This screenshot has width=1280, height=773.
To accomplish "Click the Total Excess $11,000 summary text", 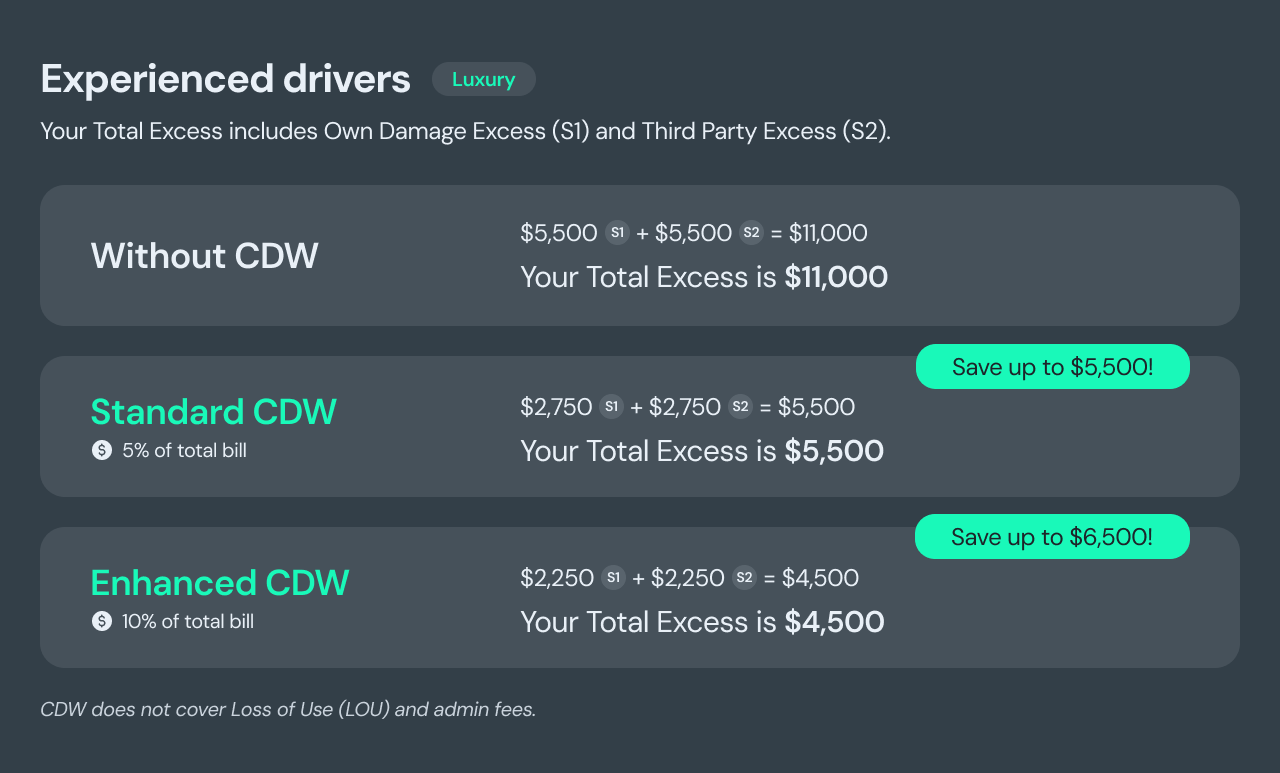I will pyautogui.click(x=703, y=277).
